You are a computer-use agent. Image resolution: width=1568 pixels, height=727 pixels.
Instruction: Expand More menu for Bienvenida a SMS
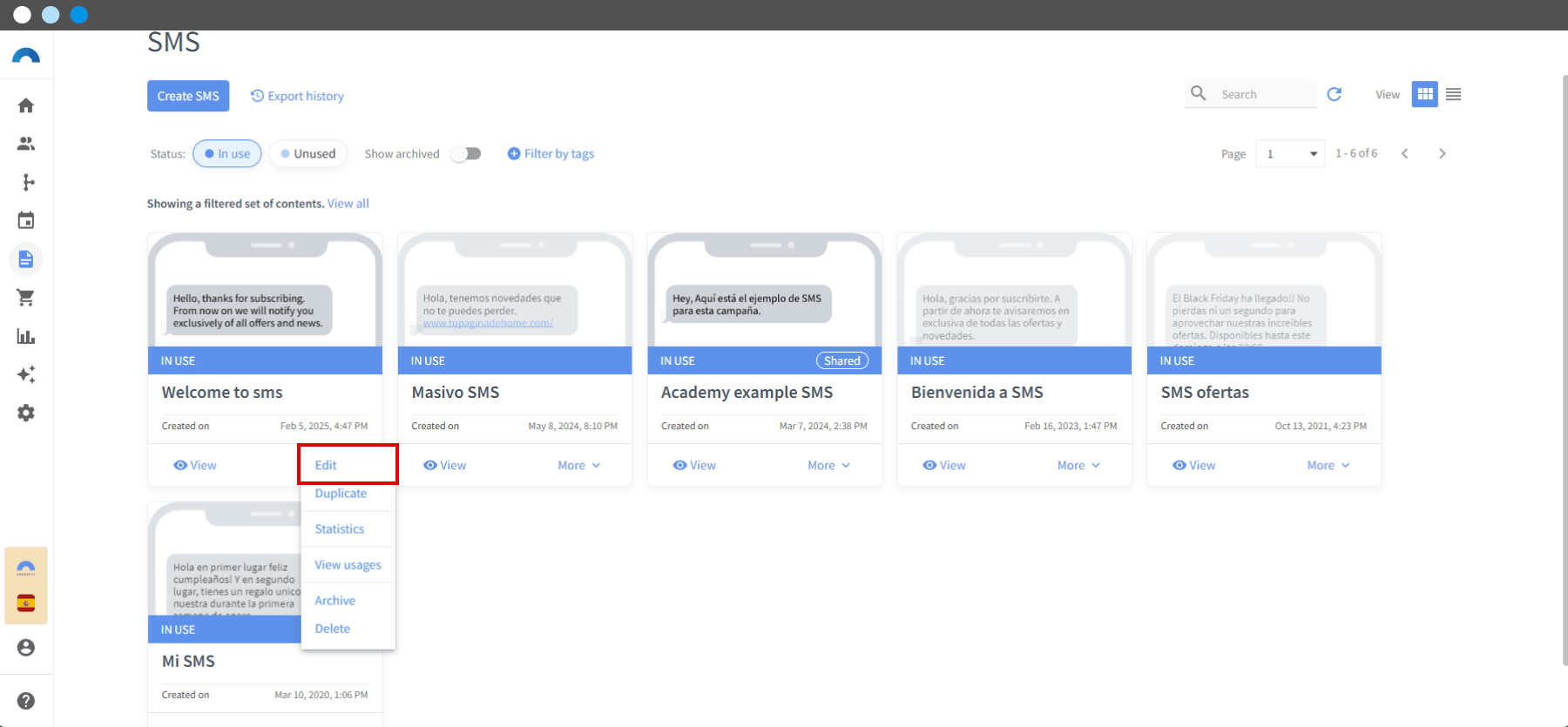click(x=1079, y=466)
